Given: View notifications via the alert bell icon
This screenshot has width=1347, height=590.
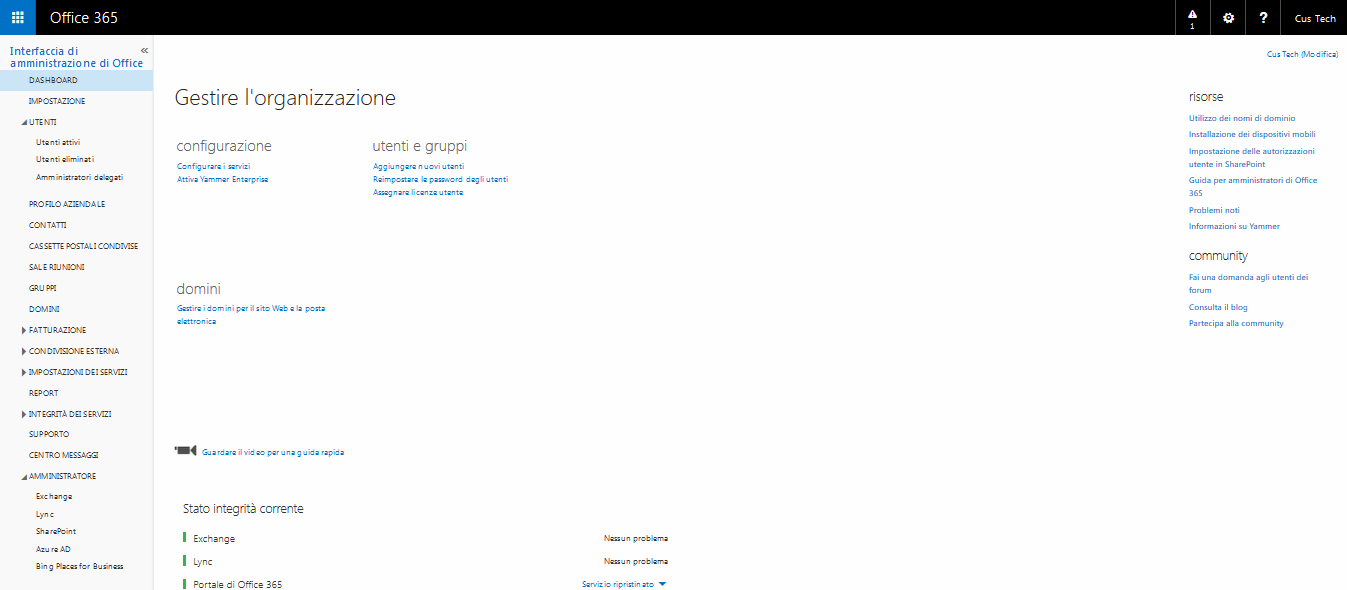Looking at the screenshot, I should [1191, 17].
